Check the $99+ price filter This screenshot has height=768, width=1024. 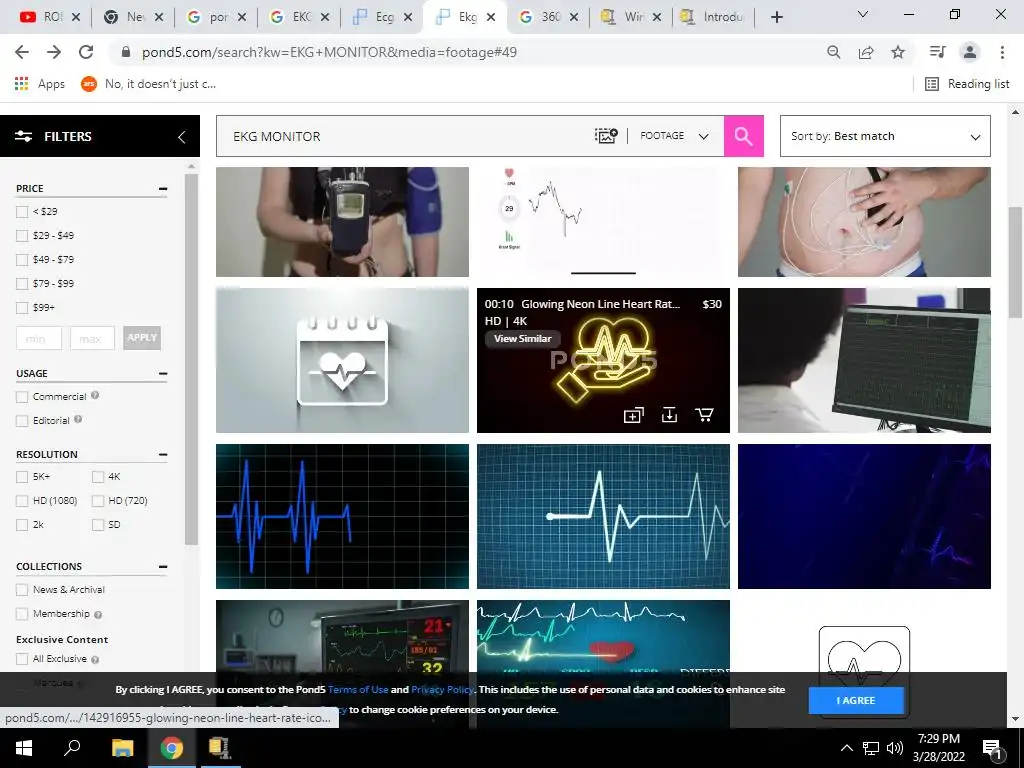(22, 308)
